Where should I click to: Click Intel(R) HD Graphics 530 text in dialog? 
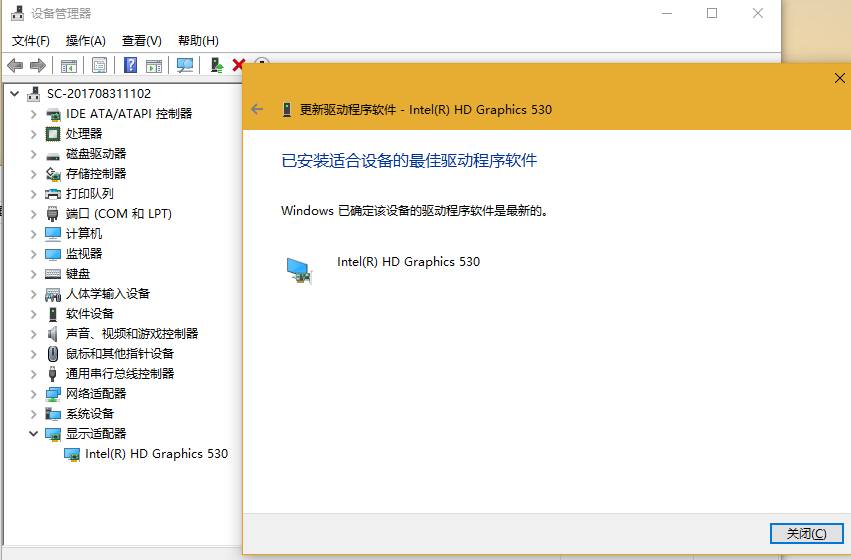(x=408, y=262)
